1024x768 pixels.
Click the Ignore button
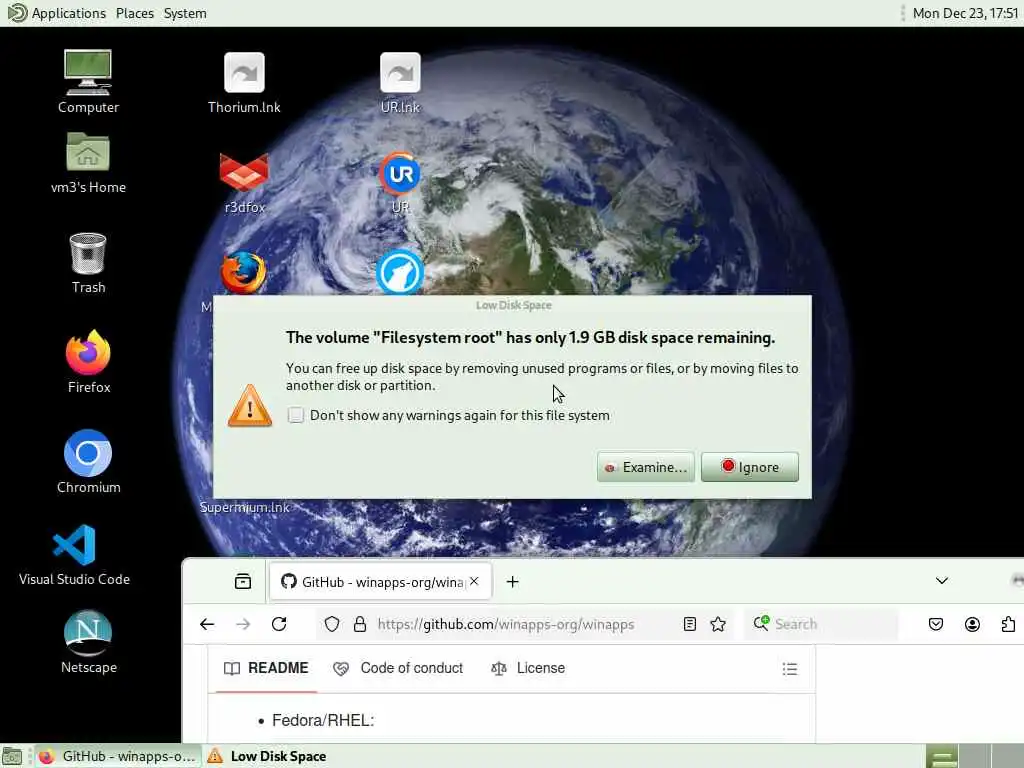750,467
